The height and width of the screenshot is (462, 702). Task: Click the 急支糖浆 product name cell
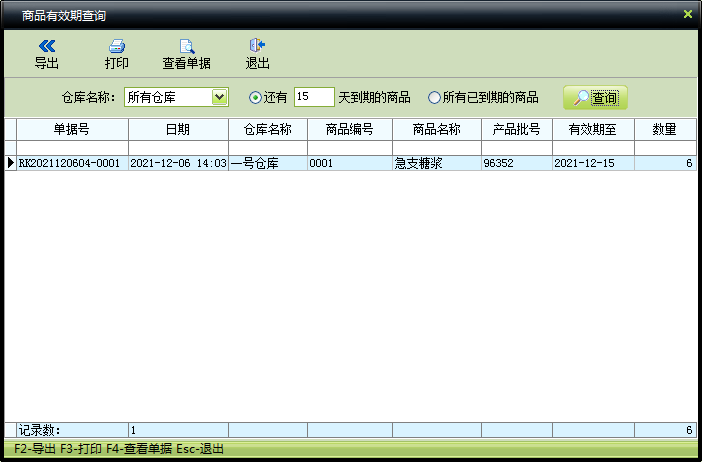[437, 163]
